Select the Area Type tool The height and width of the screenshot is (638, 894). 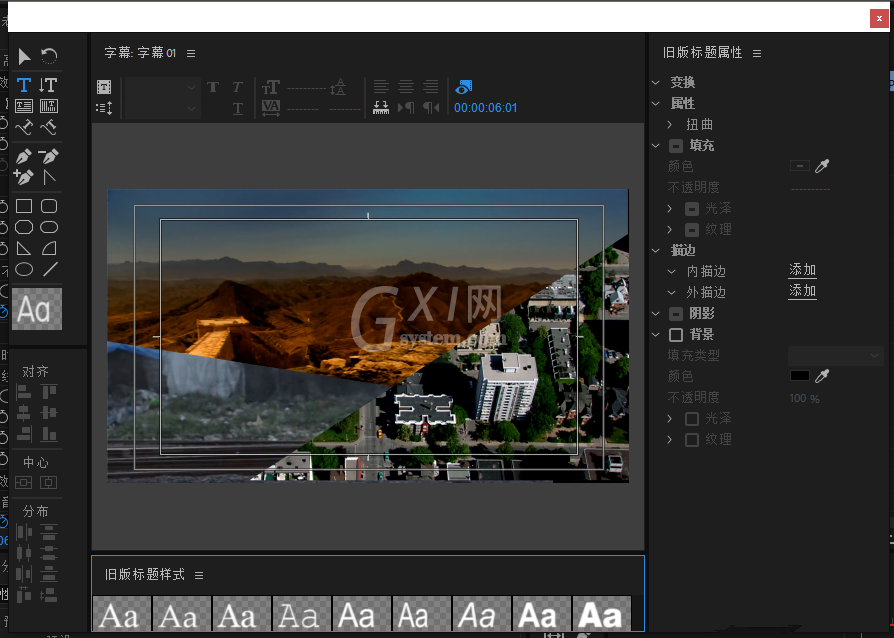point(24,106)
